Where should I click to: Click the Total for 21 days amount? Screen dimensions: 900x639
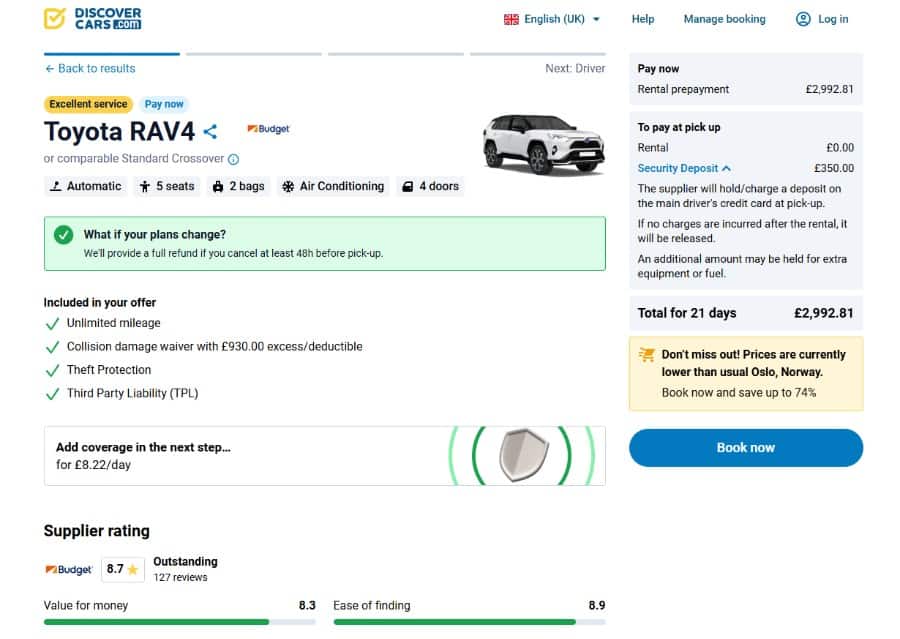click(x=824, y=313)
